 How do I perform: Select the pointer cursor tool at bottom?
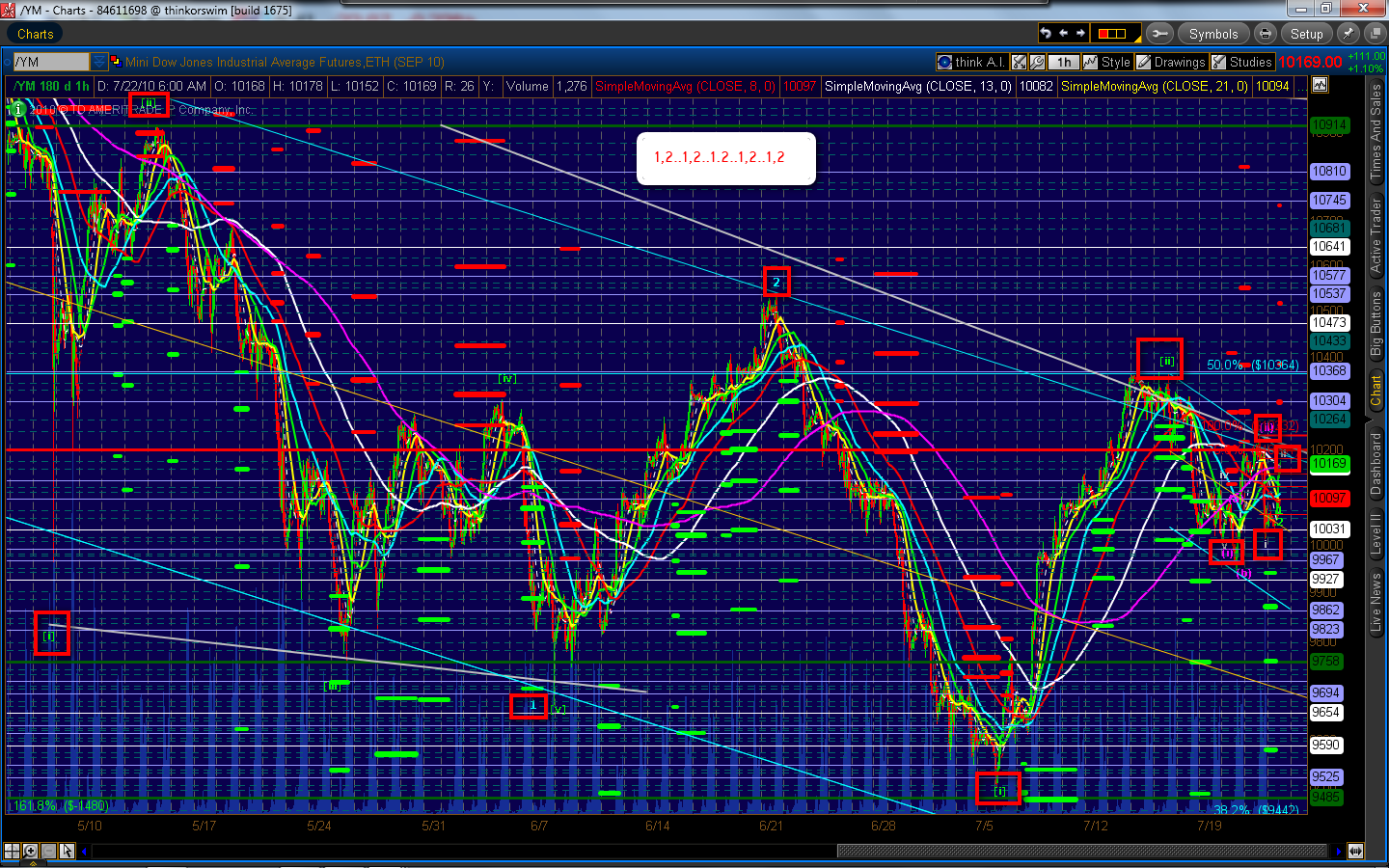(67, 851)
